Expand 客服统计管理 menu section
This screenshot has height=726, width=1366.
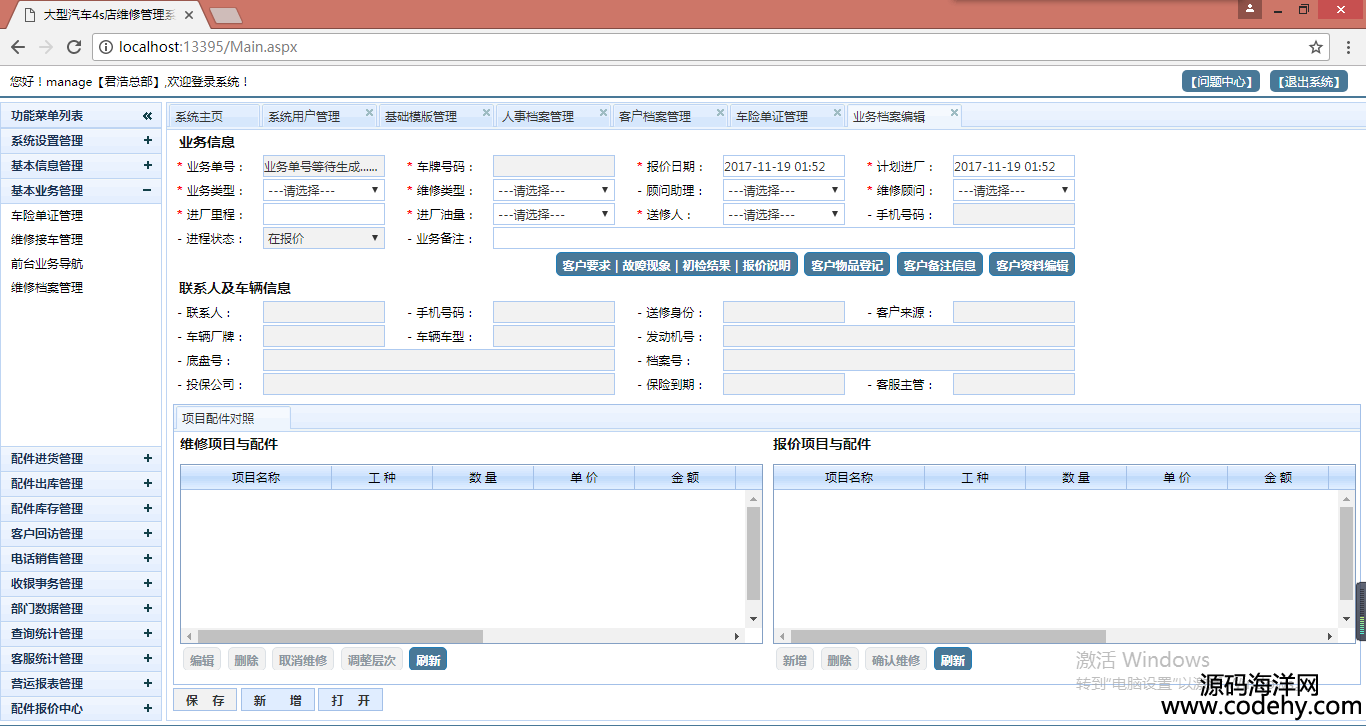point(147,659)
